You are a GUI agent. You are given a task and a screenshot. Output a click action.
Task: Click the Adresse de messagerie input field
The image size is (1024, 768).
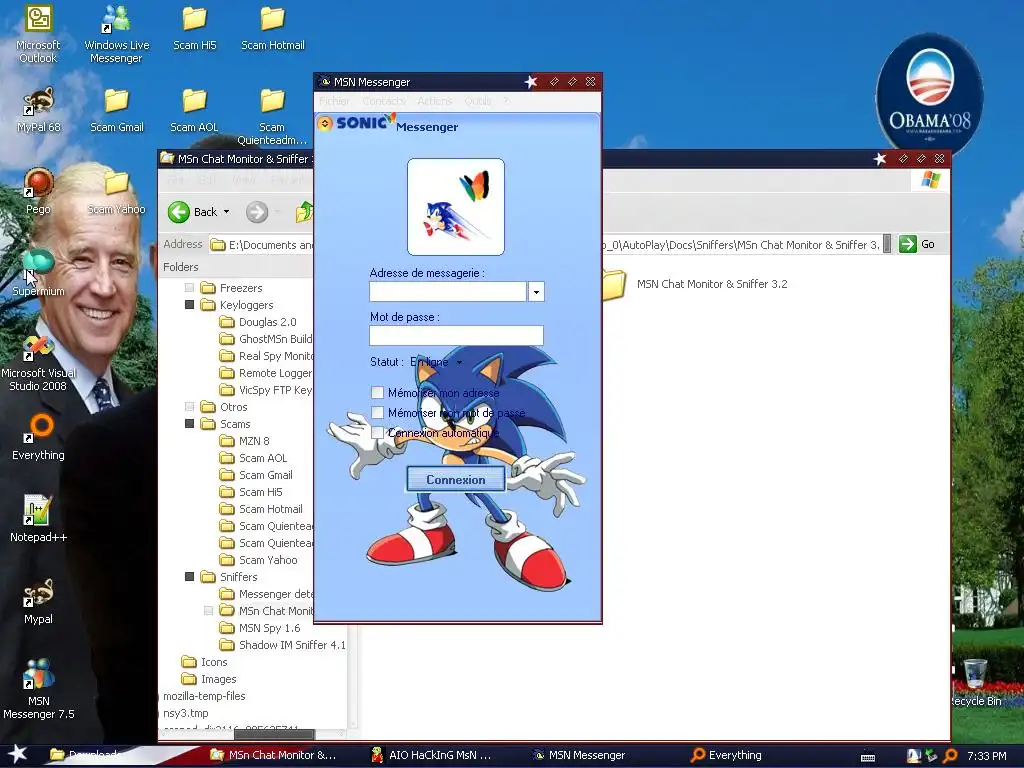tap(448, 291)
